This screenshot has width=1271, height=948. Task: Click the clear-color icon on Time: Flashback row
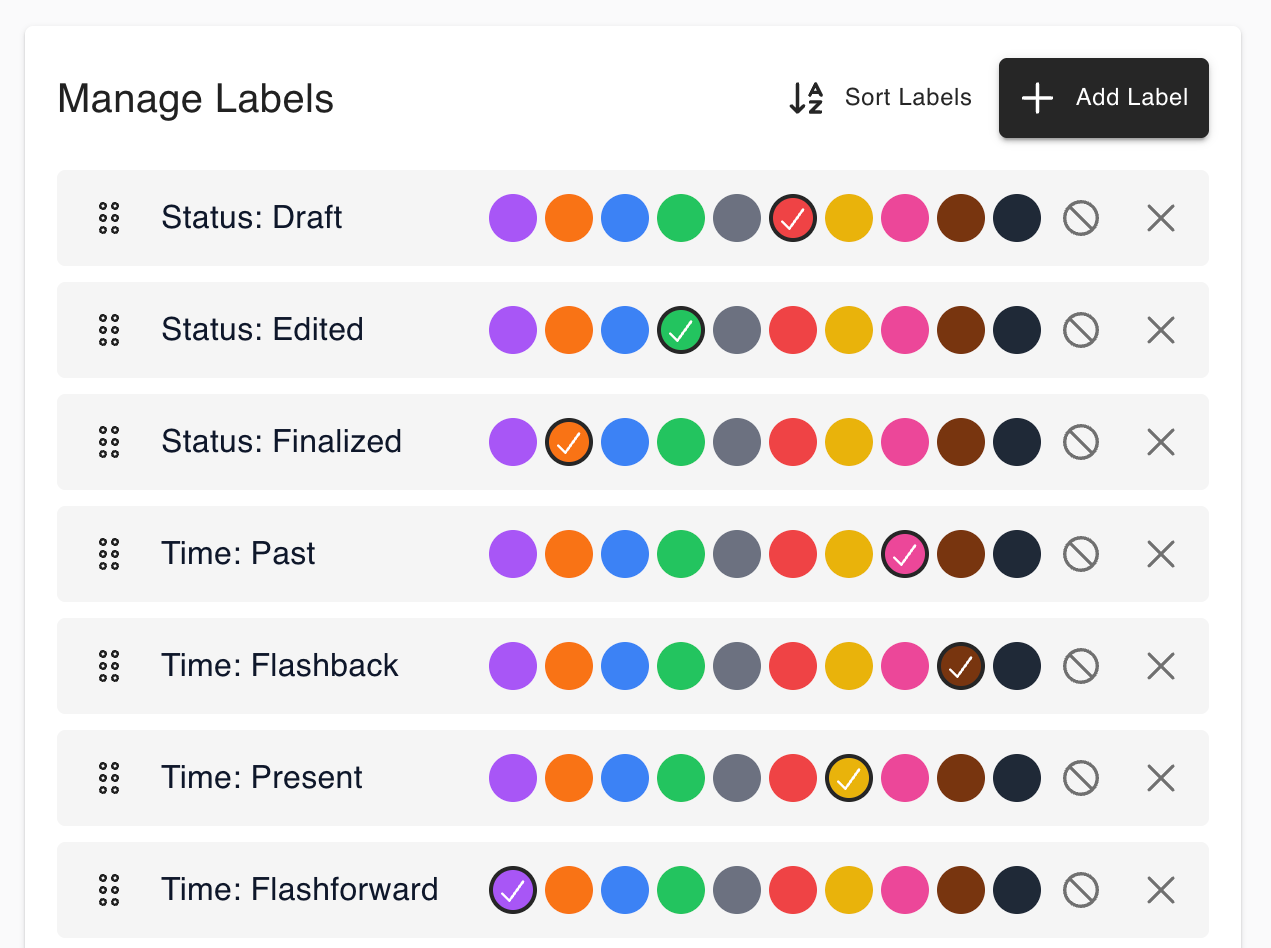click(x=1081, y=665)
